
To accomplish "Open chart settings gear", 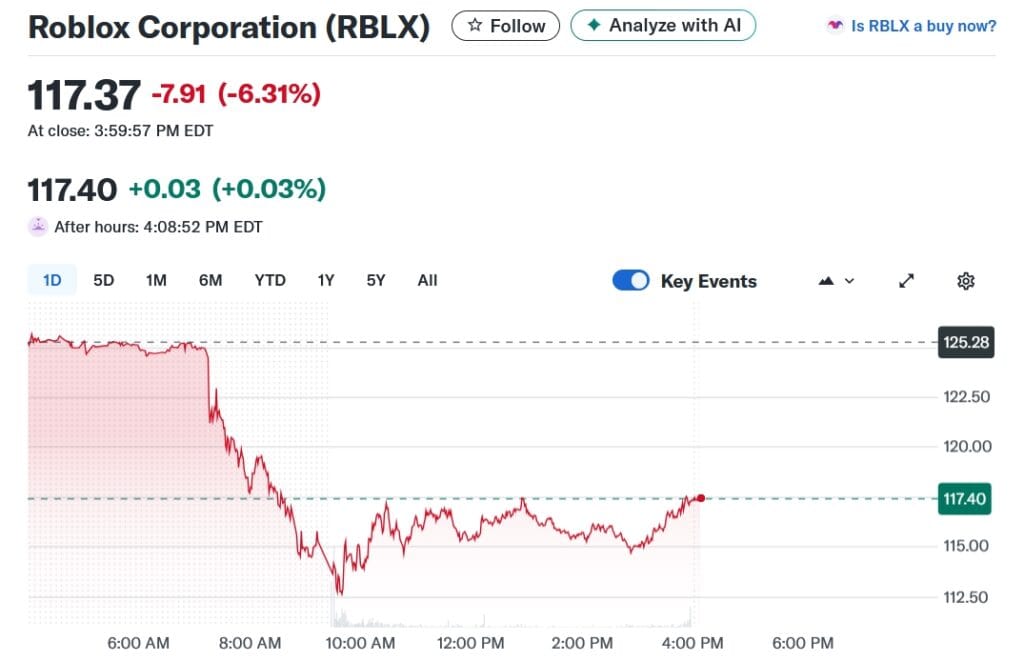I will tap(966, 281).
